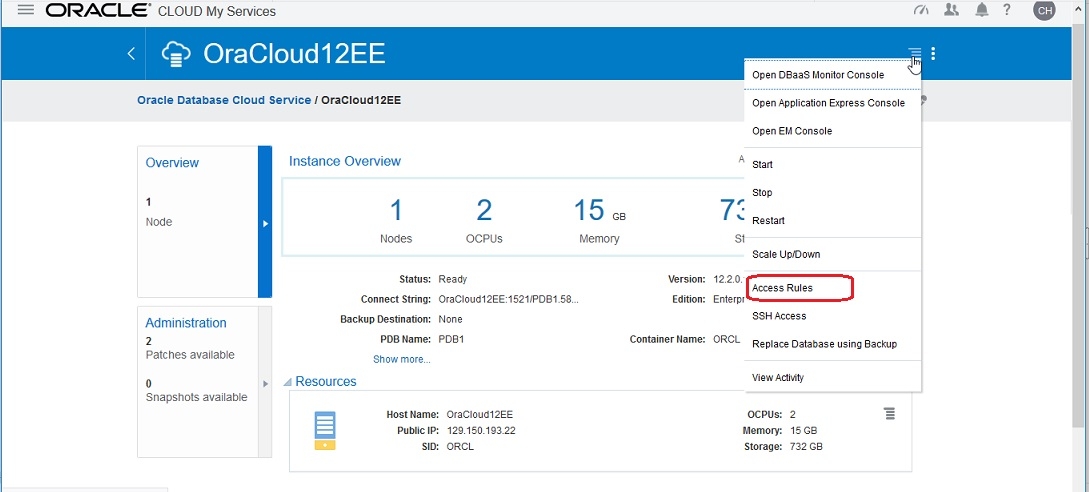
Task: Open the vertical three-dots menu
Action: (933, 53)
